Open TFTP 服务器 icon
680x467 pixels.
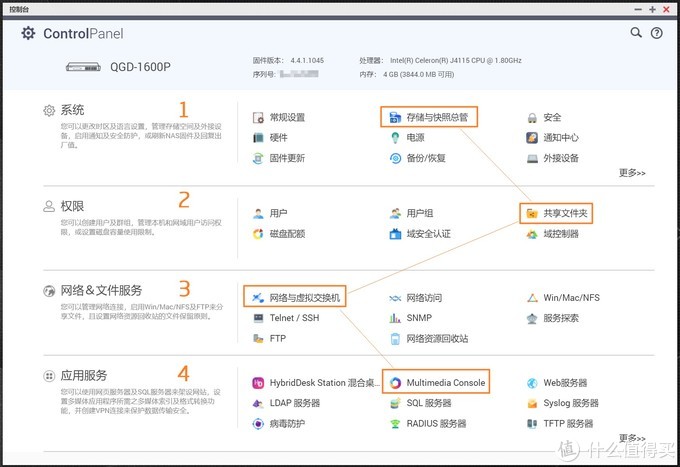click(x=532, y=424)
